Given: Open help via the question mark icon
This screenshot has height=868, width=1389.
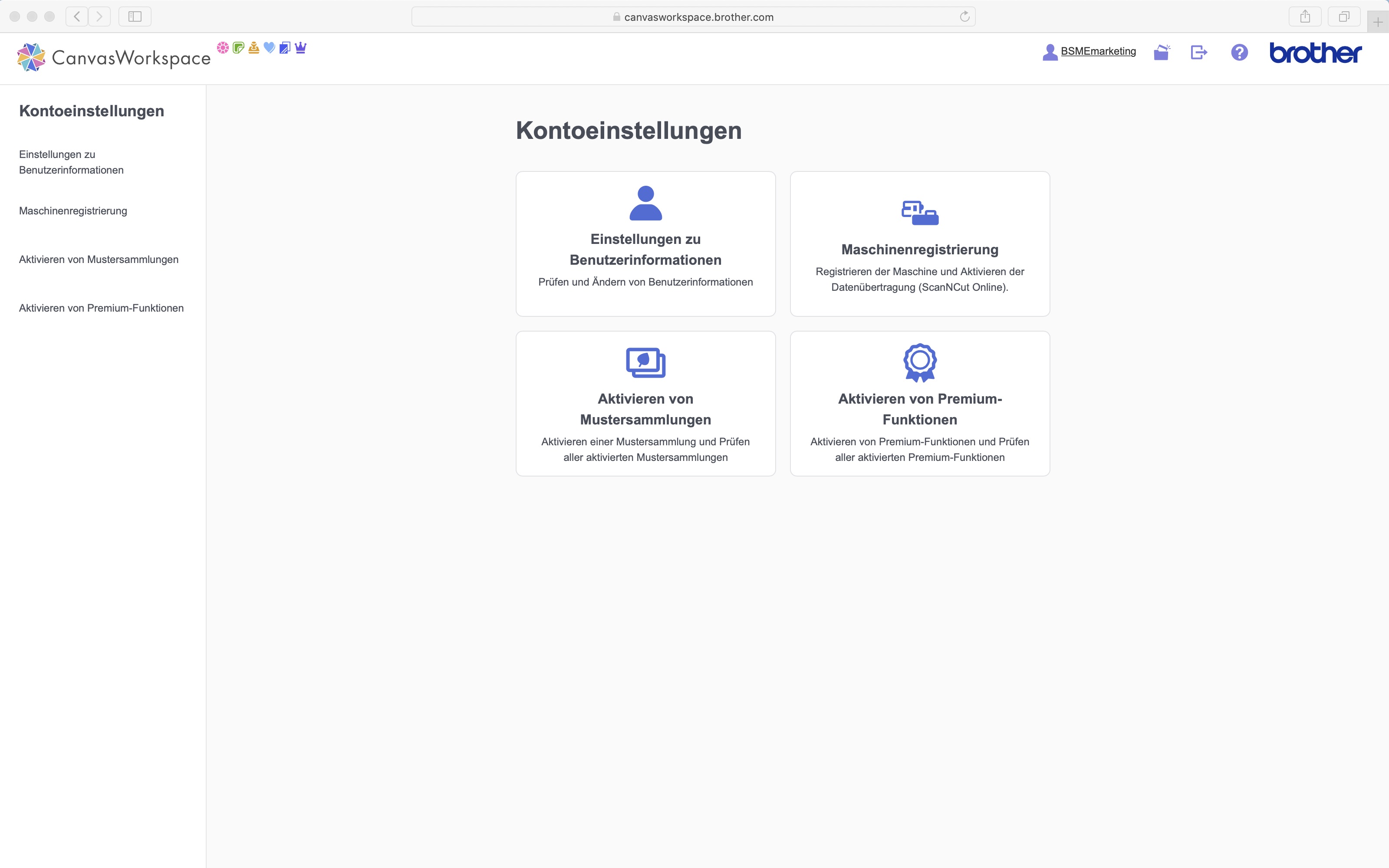Looking at the screenshot, I should (x=1239, y=53).
